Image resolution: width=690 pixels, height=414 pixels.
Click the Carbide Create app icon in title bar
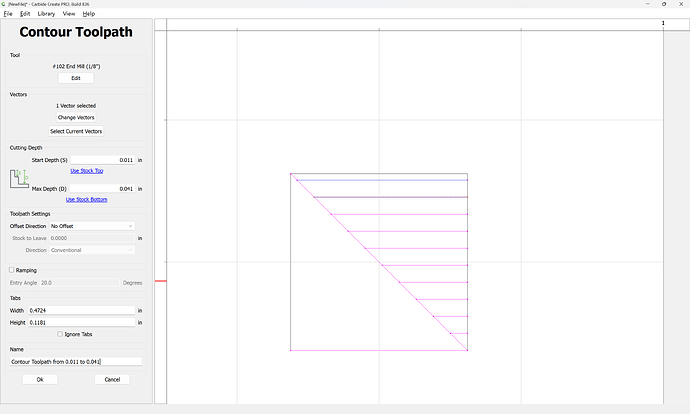pos(5,4)
